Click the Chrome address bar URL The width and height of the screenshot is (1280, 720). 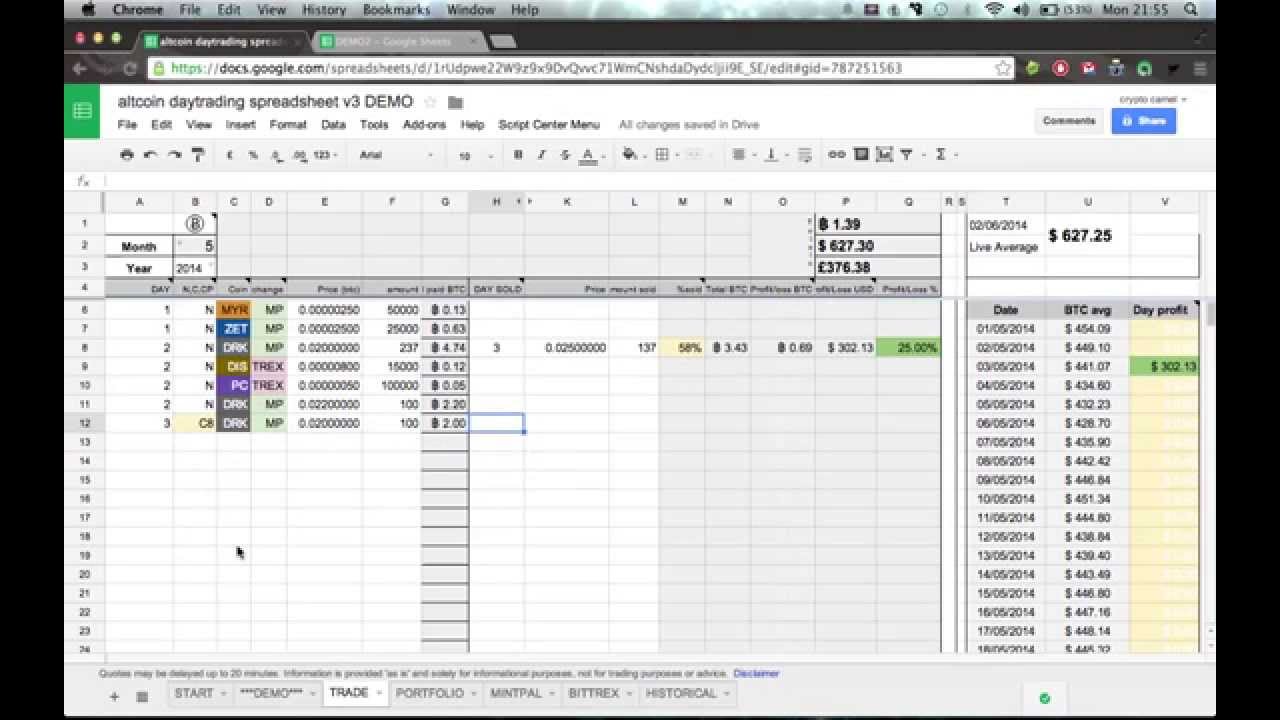[x=536, y=69]
